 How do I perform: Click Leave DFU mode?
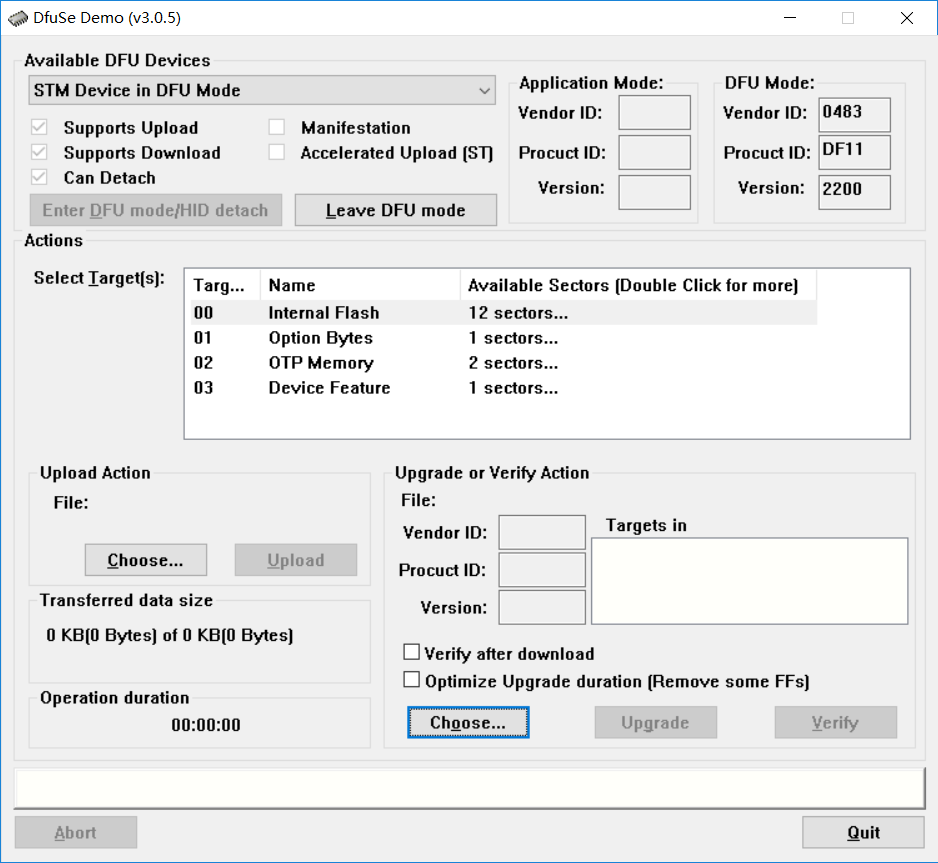pyautogui.click(x=395, y=209)
